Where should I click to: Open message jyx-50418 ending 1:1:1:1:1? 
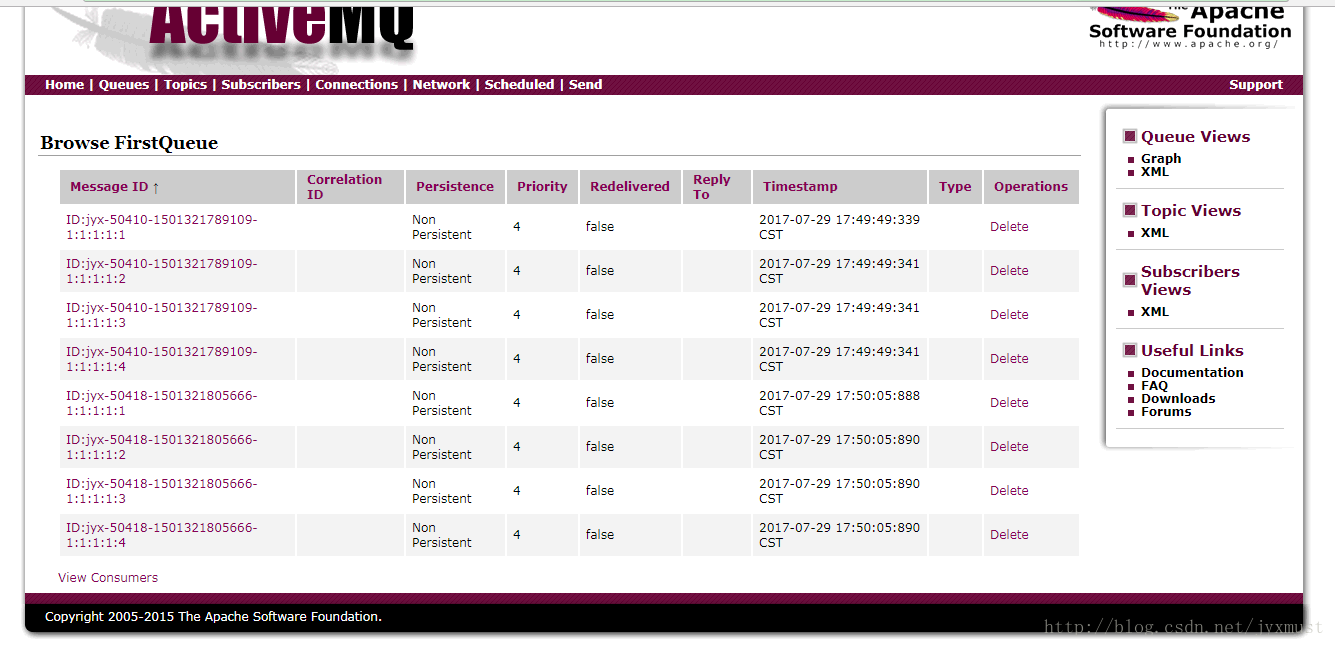(162, 403)
